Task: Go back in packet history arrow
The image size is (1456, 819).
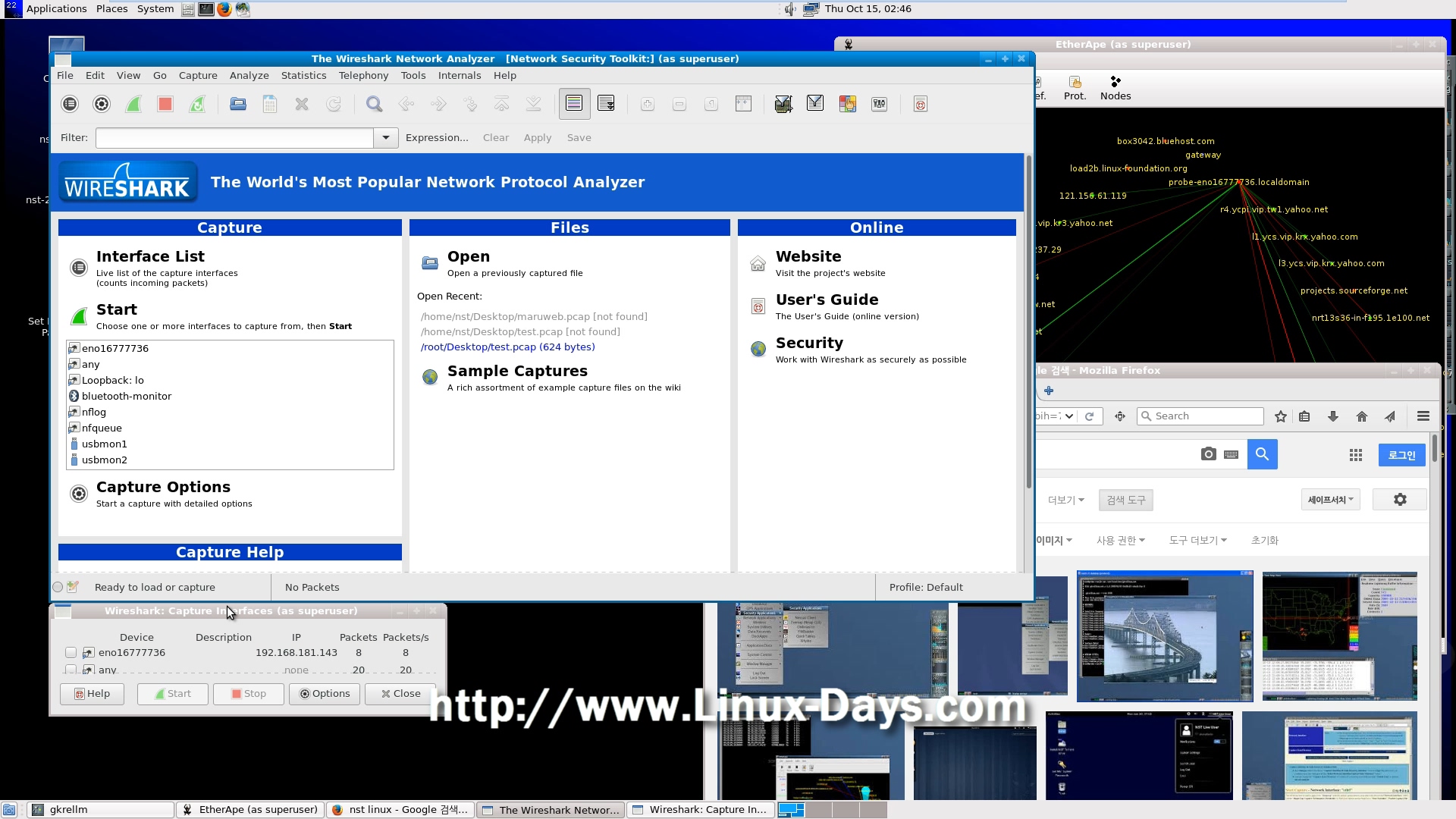Action: click(406, 104)
